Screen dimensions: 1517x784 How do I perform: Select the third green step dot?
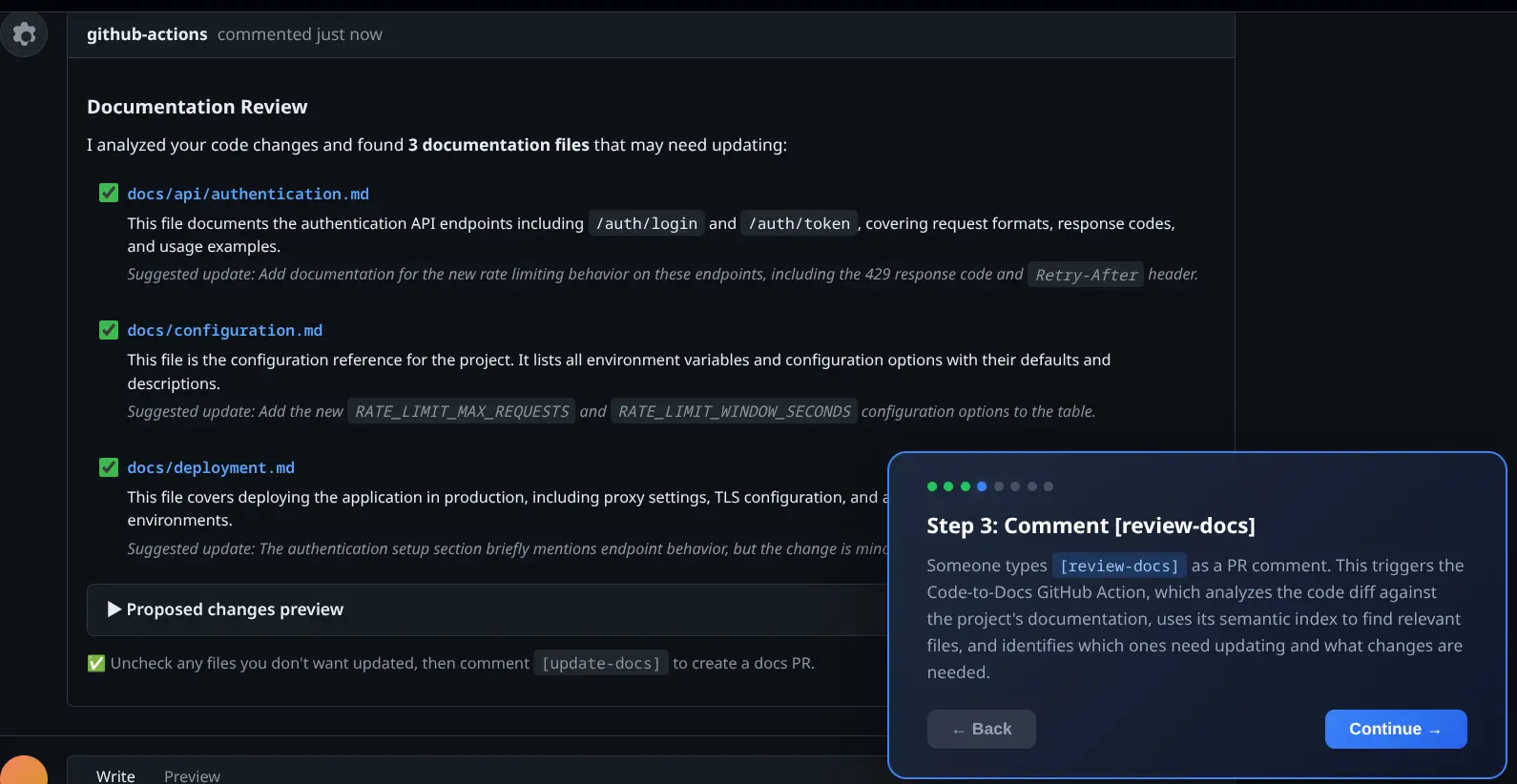tap(966, 486)
